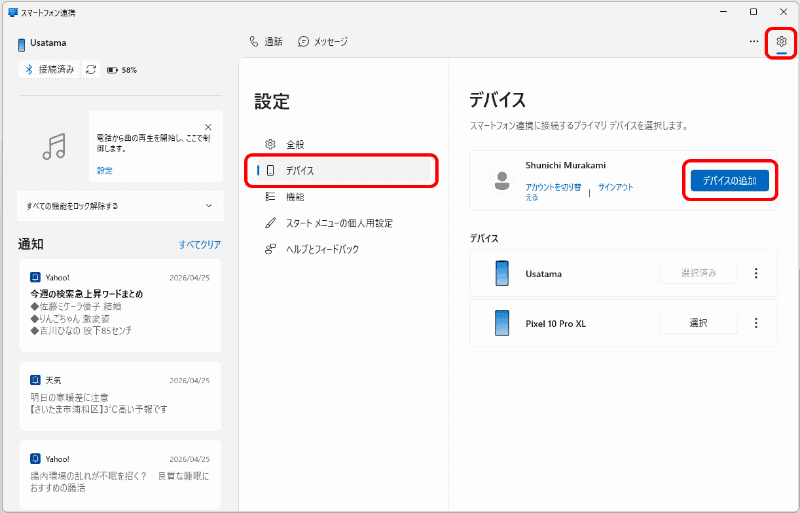
Task: Click the Usatama device phone thumbnail
Action: (x=502, y=273)
